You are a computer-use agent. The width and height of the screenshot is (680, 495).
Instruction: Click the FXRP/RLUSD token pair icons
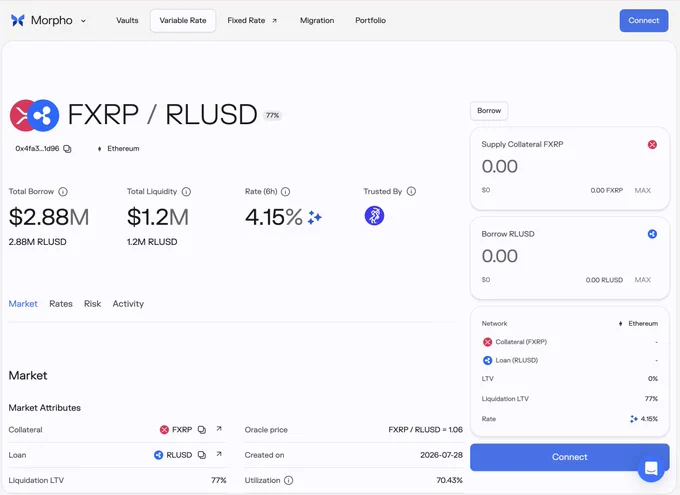(35, 115)
